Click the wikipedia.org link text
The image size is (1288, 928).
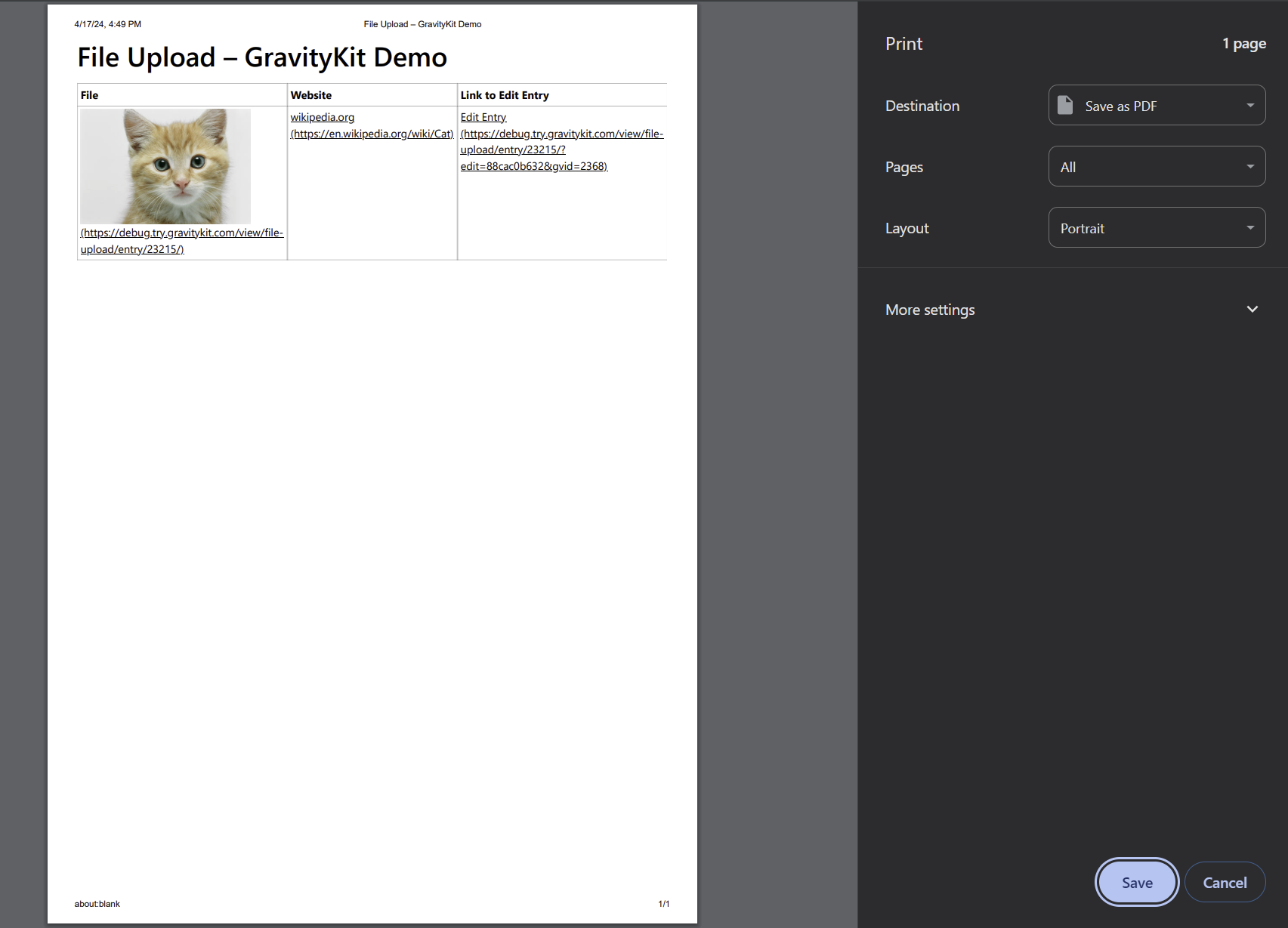[323, 117]
